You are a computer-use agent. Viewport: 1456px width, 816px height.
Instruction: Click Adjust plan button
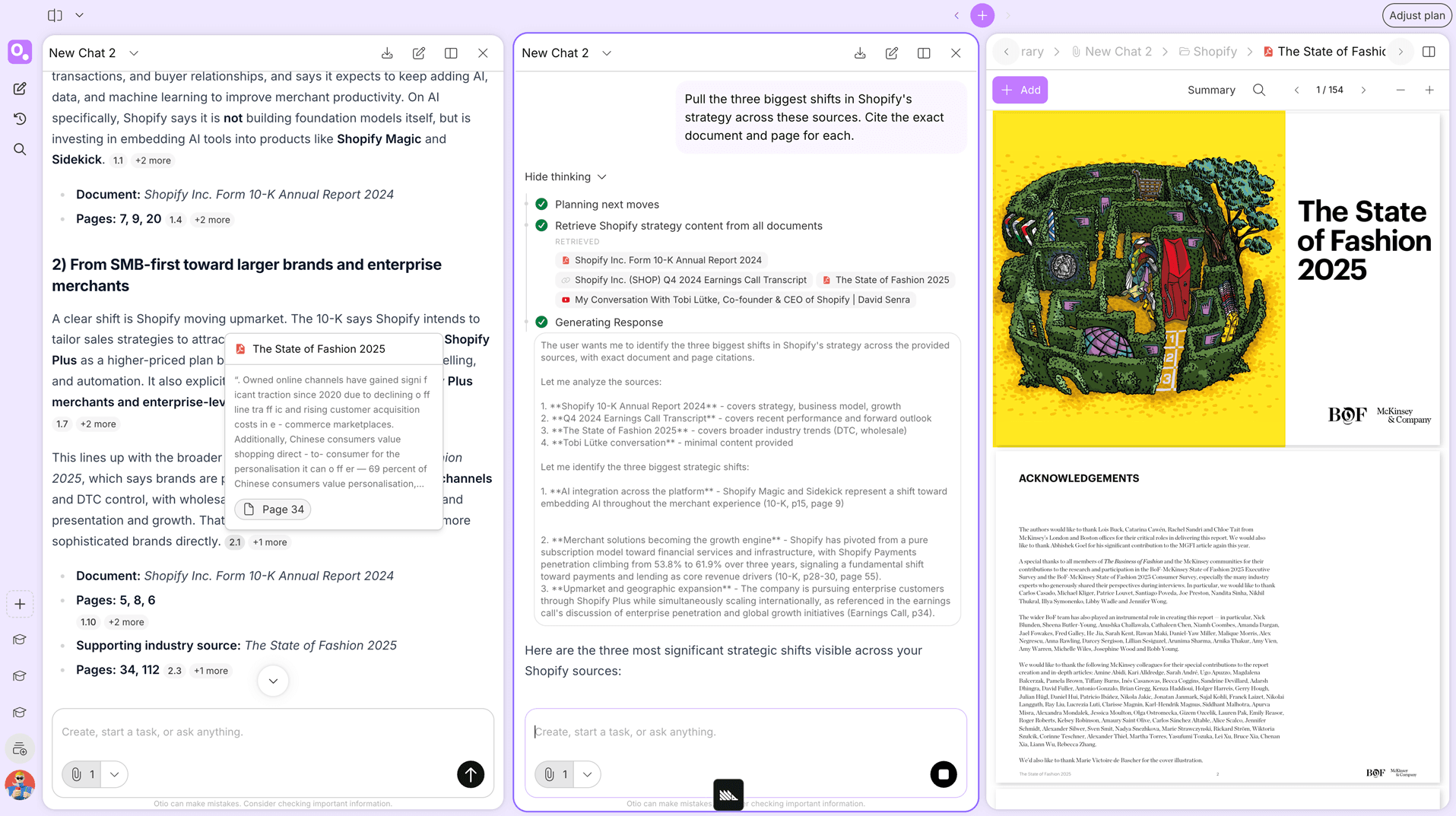(1416, 15)
